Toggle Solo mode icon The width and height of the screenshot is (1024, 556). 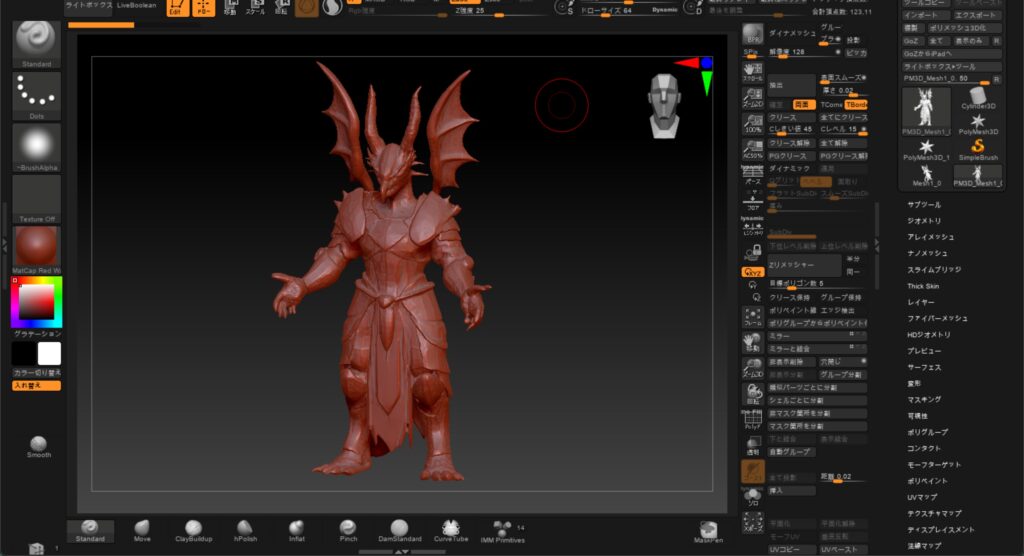pos(752,497)
